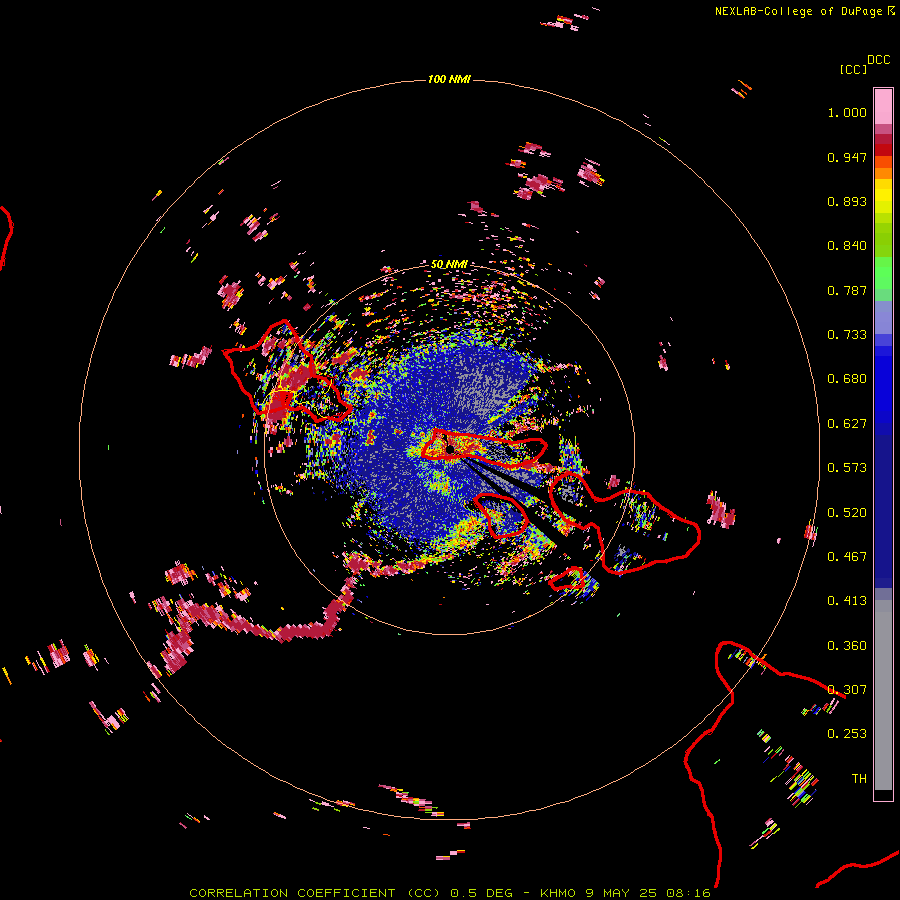The height and width of the screenshot is (900, 900).
Task: Select the 0.253 scale value
Action: tap(847, 734)
